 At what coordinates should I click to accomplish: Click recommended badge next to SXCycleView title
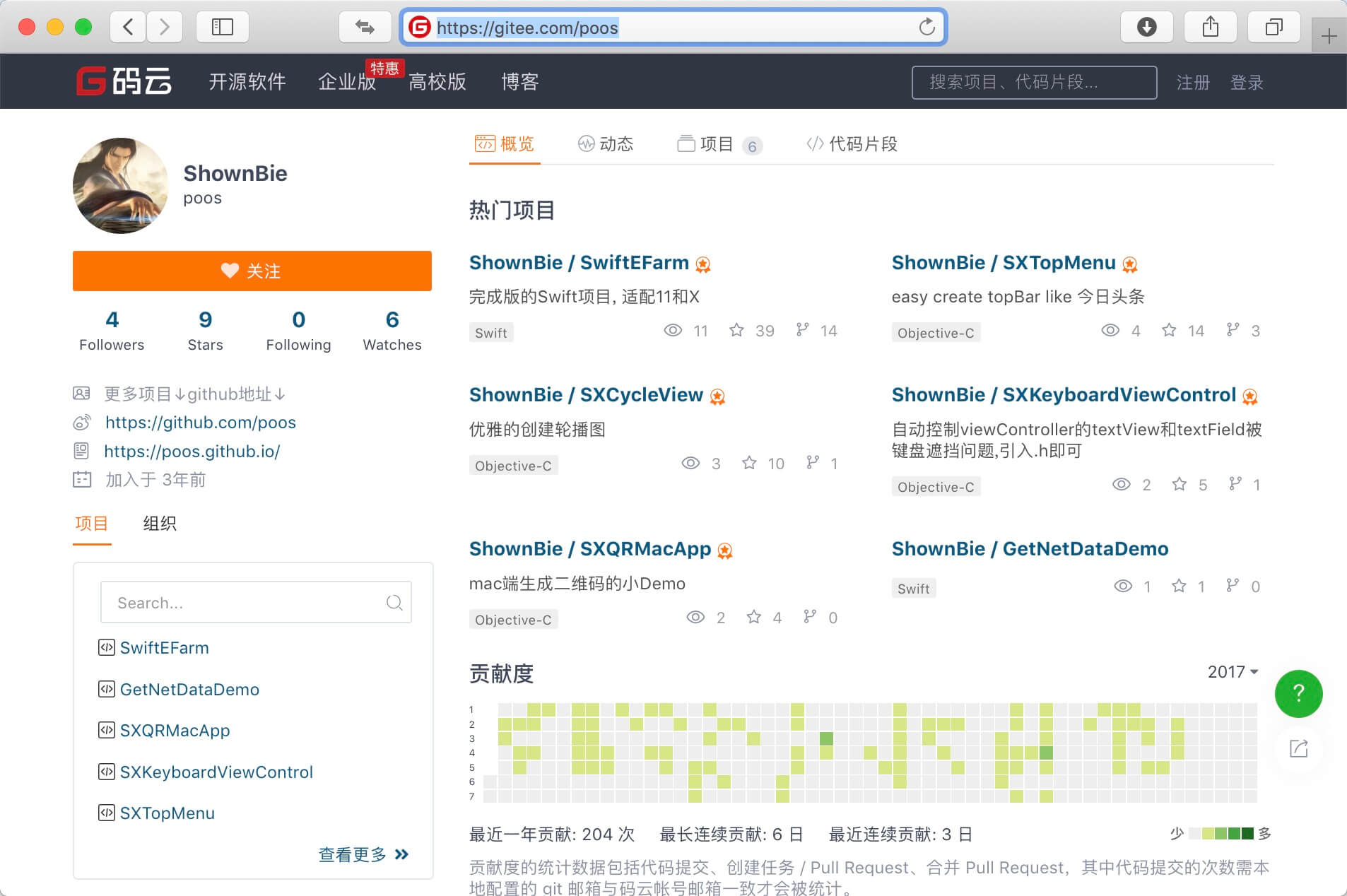(717, 396)
